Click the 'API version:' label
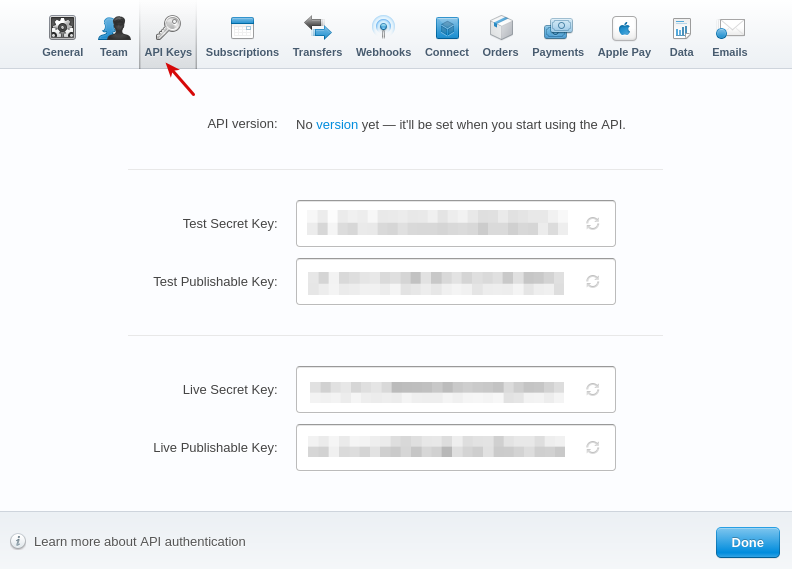Viewport: 792px width, 569px height. pyautogui.click(x=242, y=124)
